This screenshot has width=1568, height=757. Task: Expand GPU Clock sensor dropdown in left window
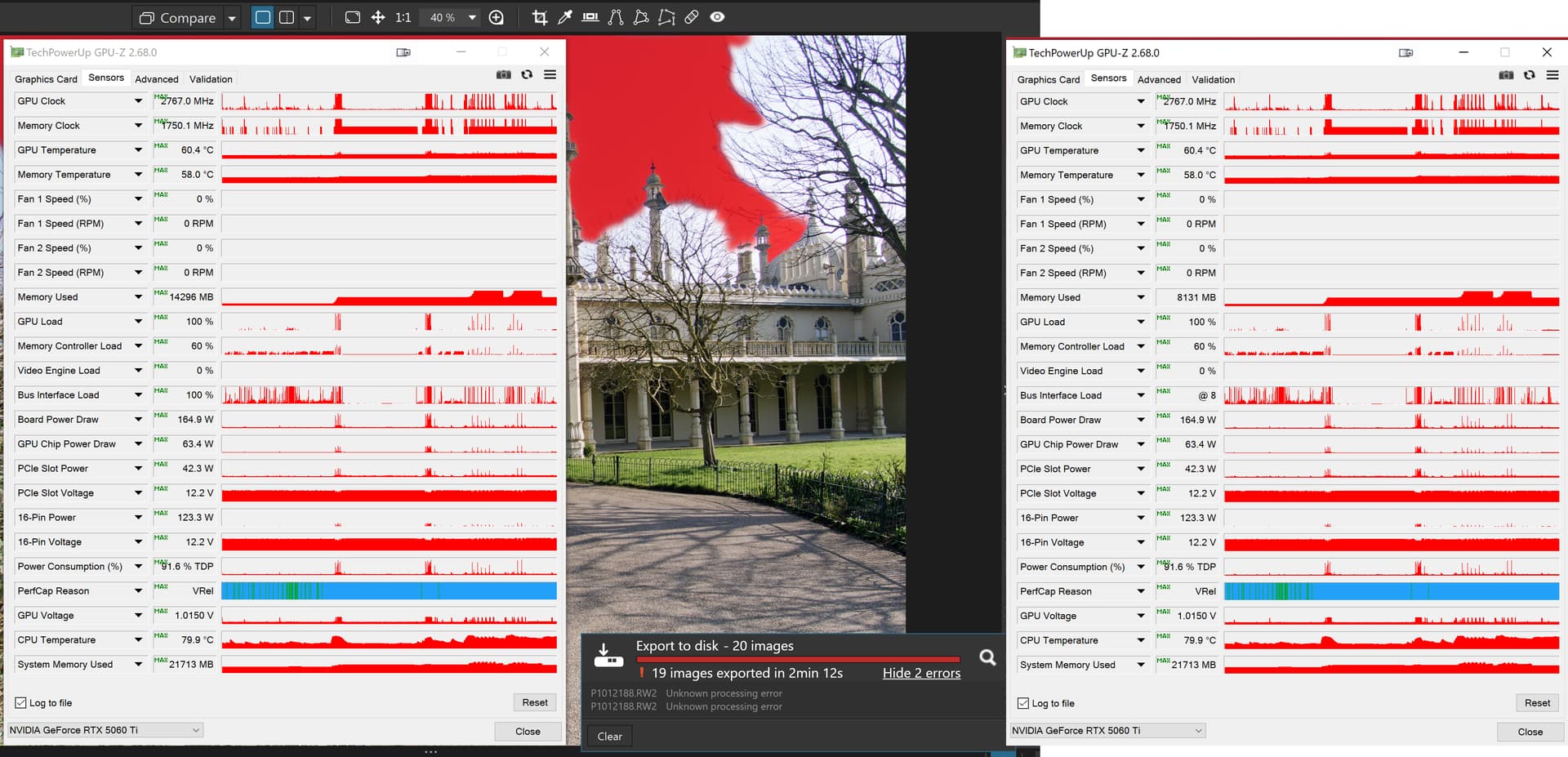138,101
